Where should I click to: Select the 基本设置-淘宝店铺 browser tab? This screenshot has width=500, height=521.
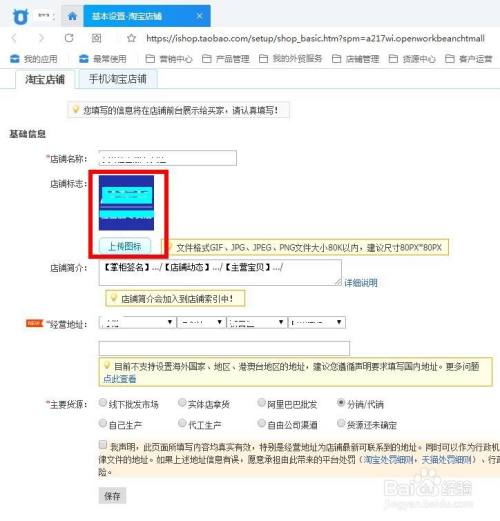[x=147, y=16]
